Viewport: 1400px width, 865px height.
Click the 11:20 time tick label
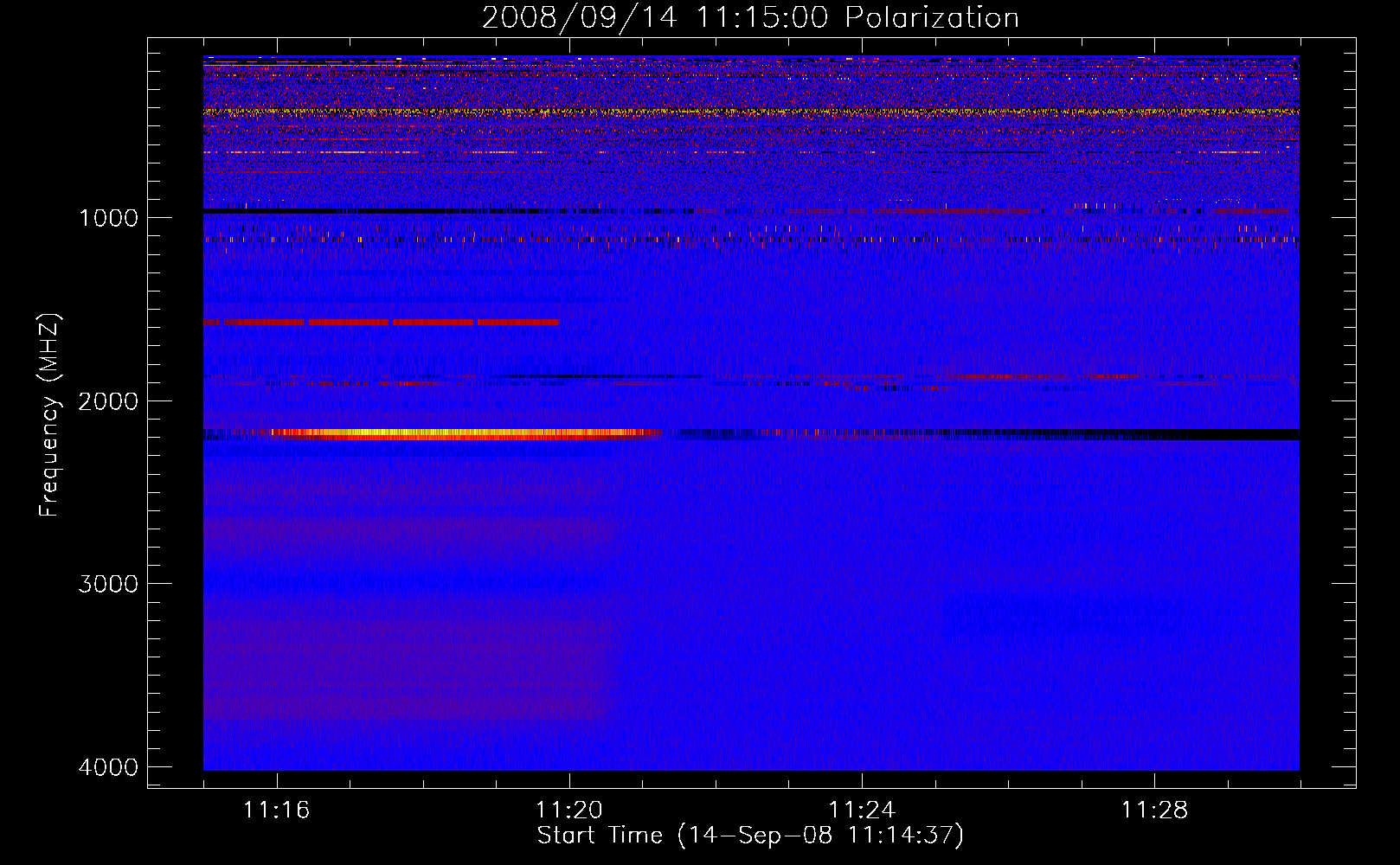[x=569, y=811]
